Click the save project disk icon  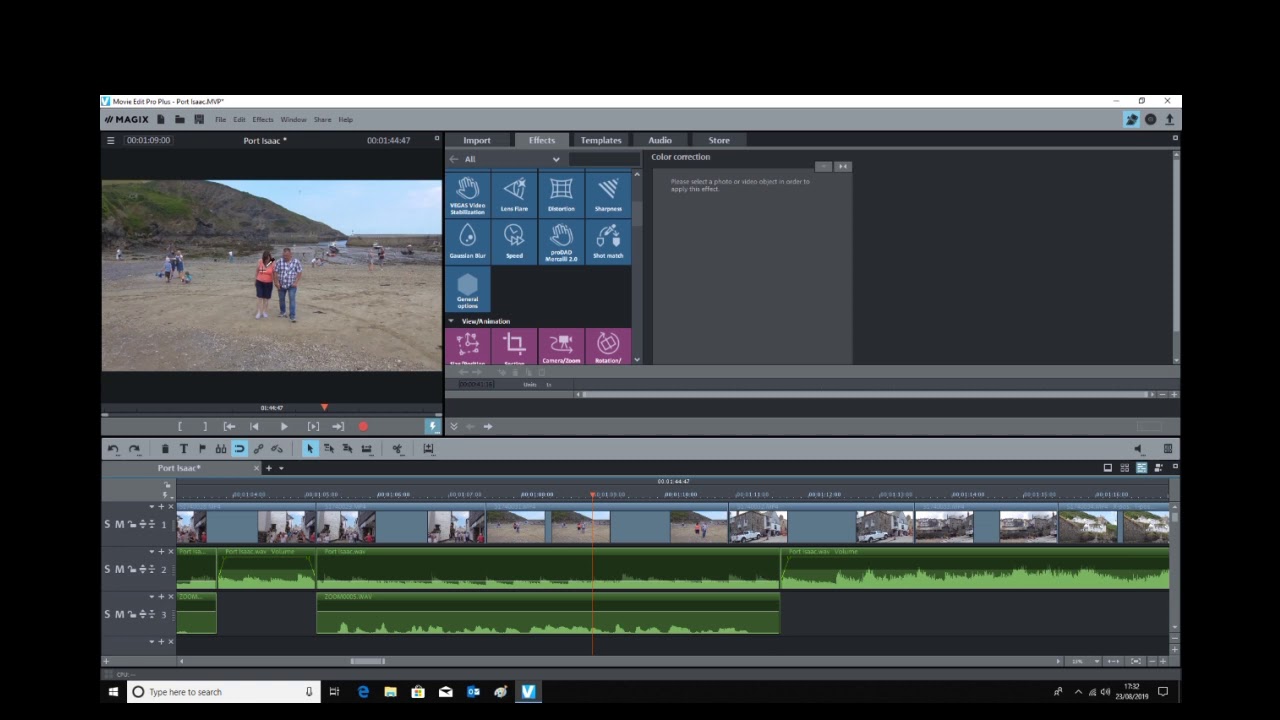coord(199,119)
